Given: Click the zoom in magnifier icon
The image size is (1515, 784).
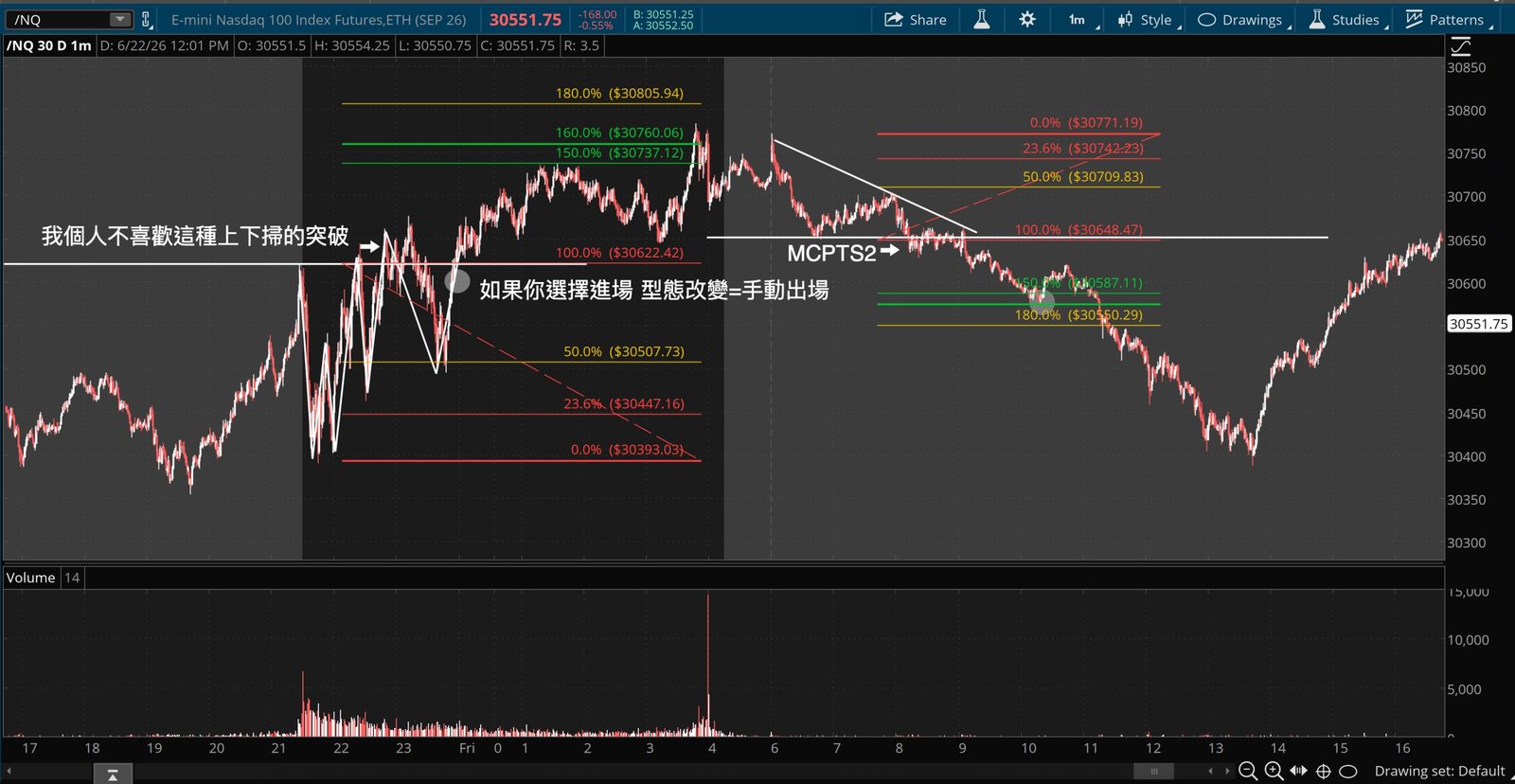Looking at the screenshot, I should 1274,771.
